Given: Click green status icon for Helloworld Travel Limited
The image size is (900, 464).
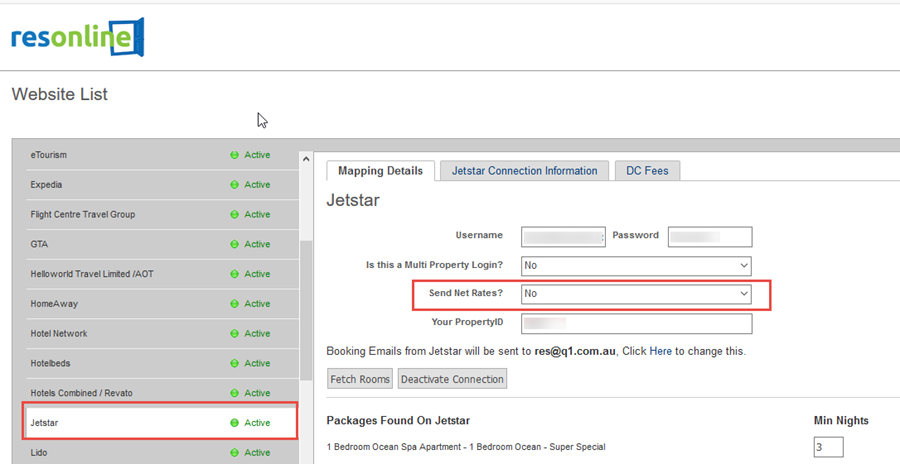Looking at the screenshot, I should click(234, 274).
